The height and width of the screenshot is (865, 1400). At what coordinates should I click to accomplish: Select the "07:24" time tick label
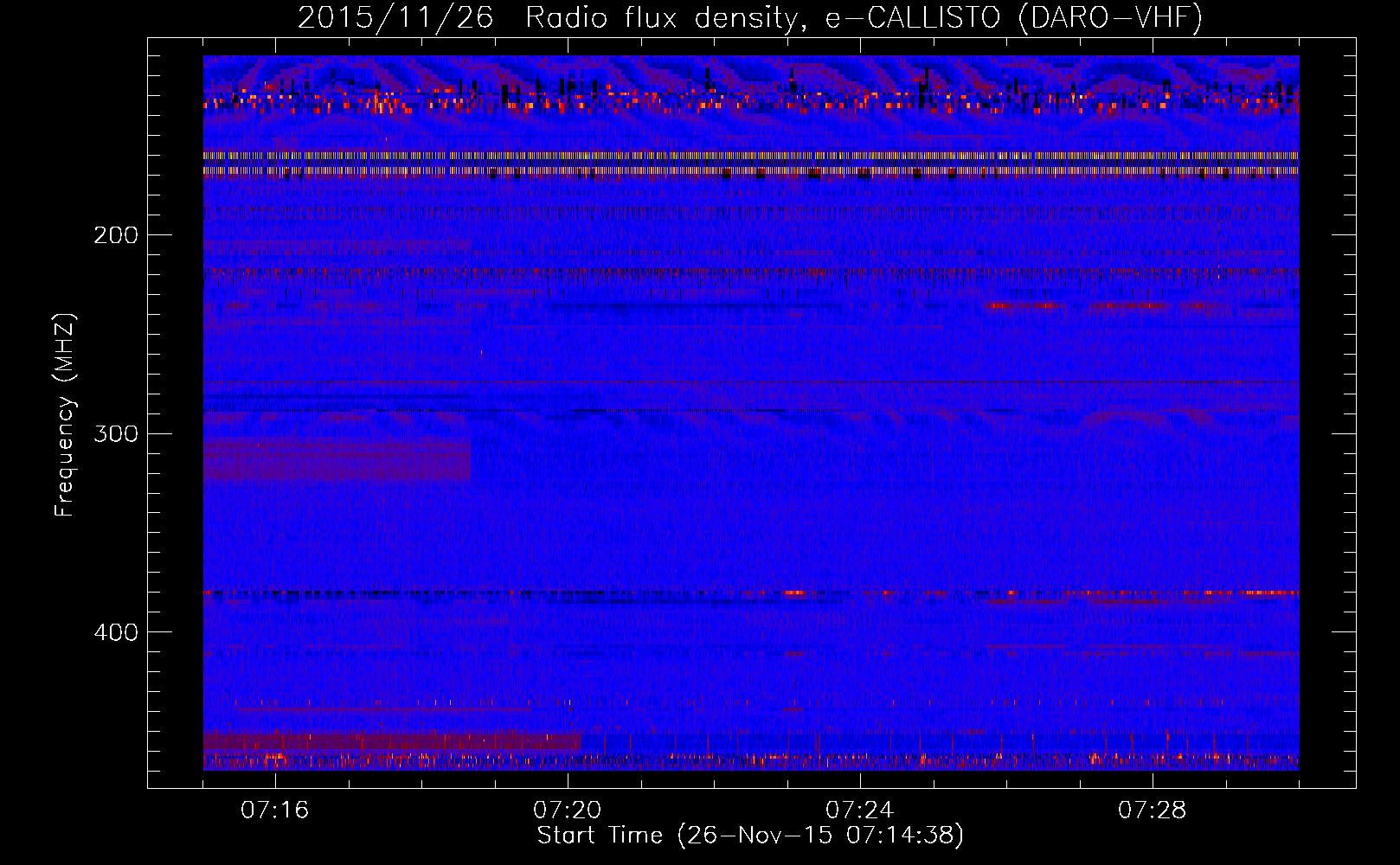coord(859,811)
